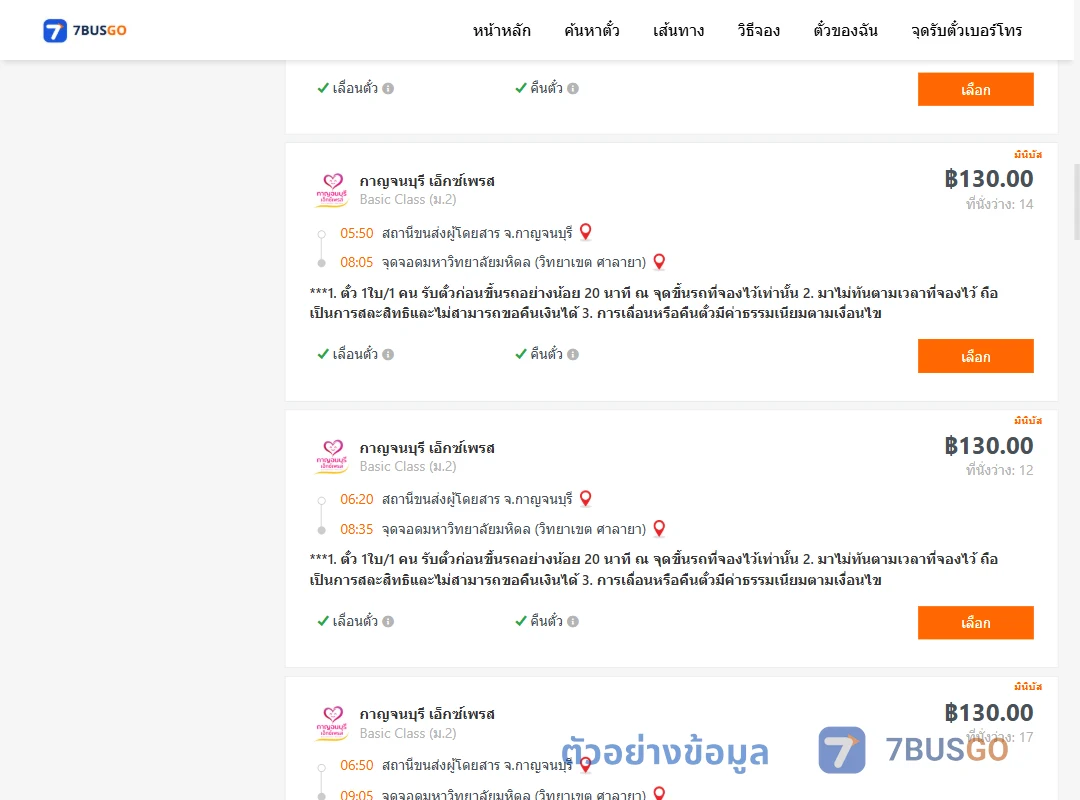
Task: Click the 08:05 arrival time
Action: (356, 263)
